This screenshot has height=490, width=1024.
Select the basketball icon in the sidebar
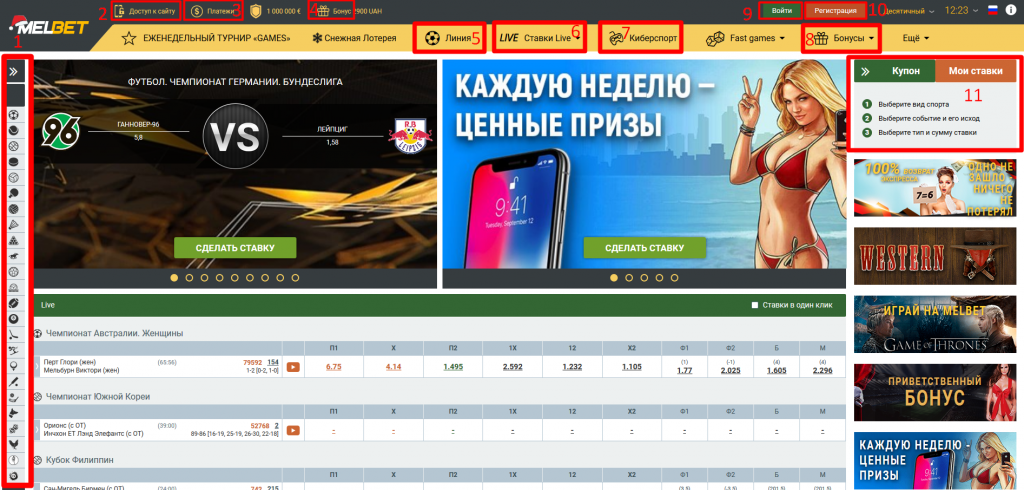tap(13, 146)
